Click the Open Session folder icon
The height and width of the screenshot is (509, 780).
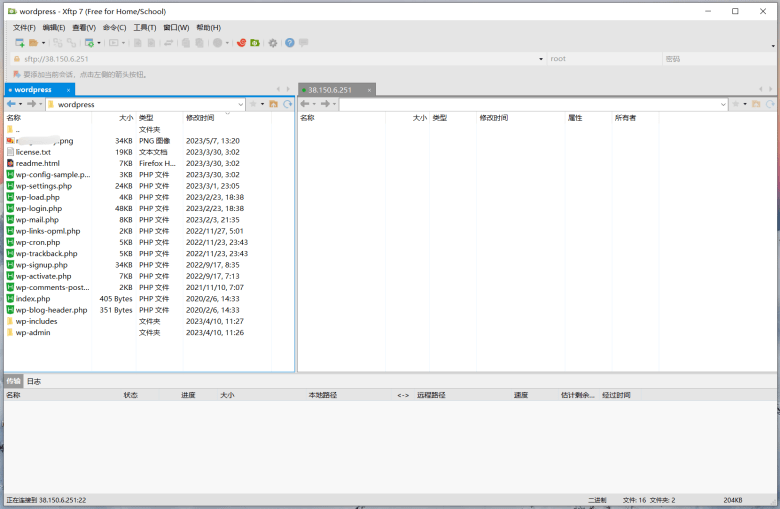point(33,43)
